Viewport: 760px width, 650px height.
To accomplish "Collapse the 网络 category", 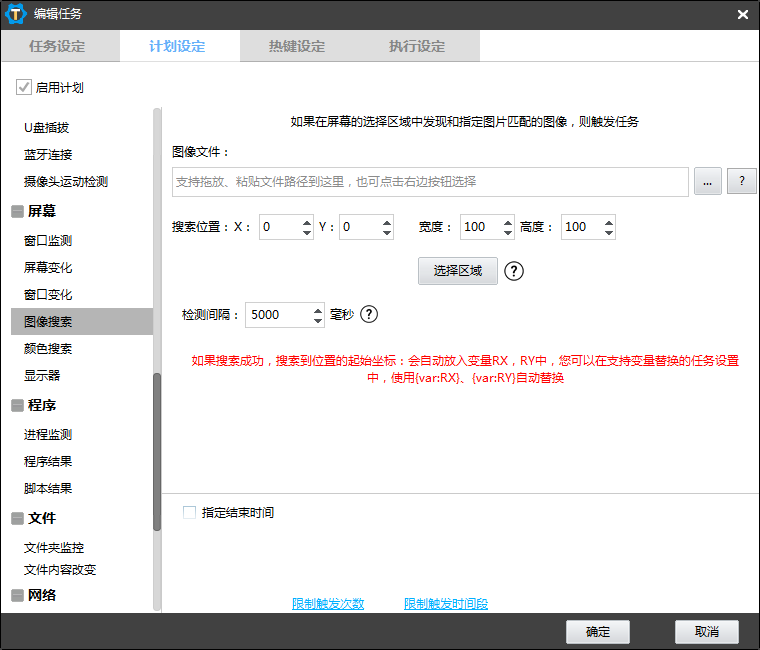I will 17,595.
